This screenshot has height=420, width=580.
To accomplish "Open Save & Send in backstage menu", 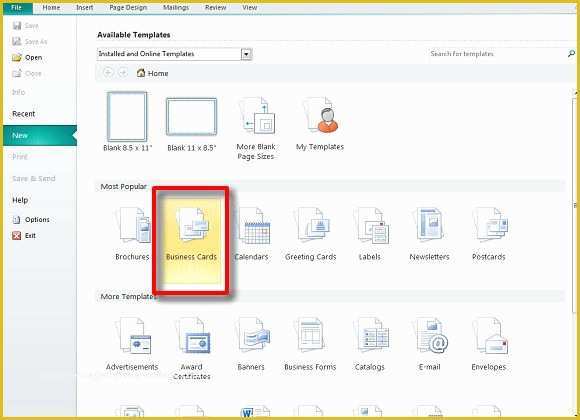I will 34,178.
